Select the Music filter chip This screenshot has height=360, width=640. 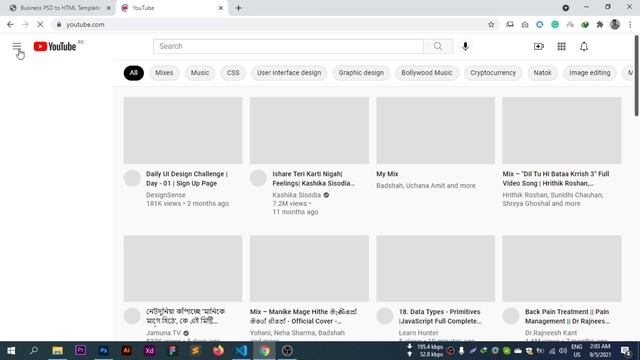coord(200,73)
